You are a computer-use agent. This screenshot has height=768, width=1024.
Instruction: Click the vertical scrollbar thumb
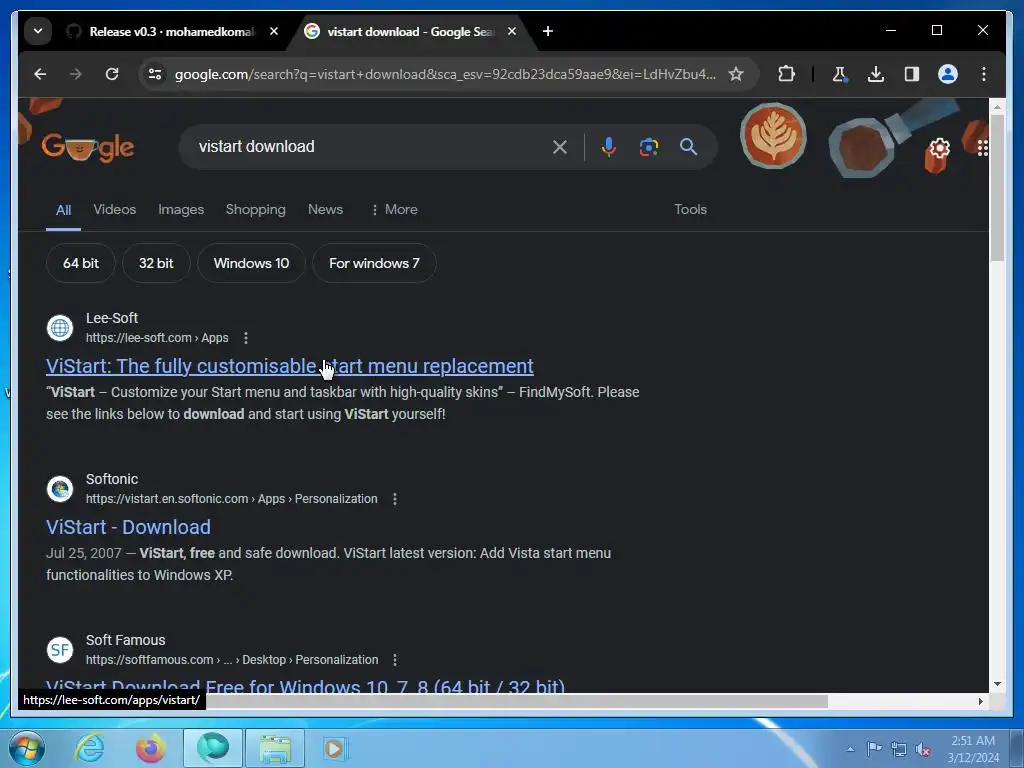coord(997,187)
